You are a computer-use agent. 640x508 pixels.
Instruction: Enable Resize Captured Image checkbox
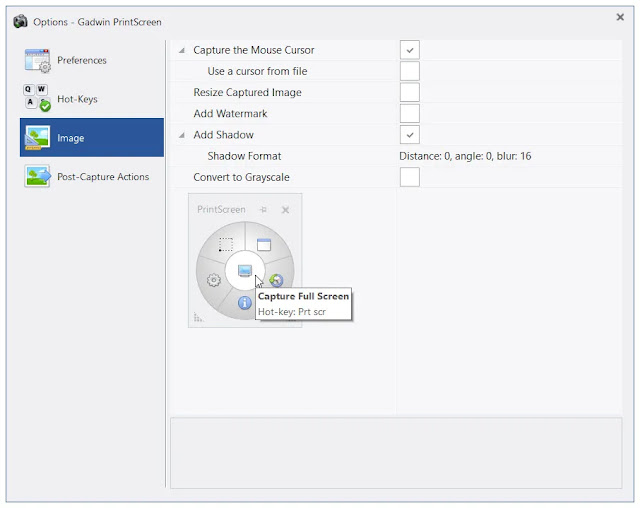coord(409,92)
